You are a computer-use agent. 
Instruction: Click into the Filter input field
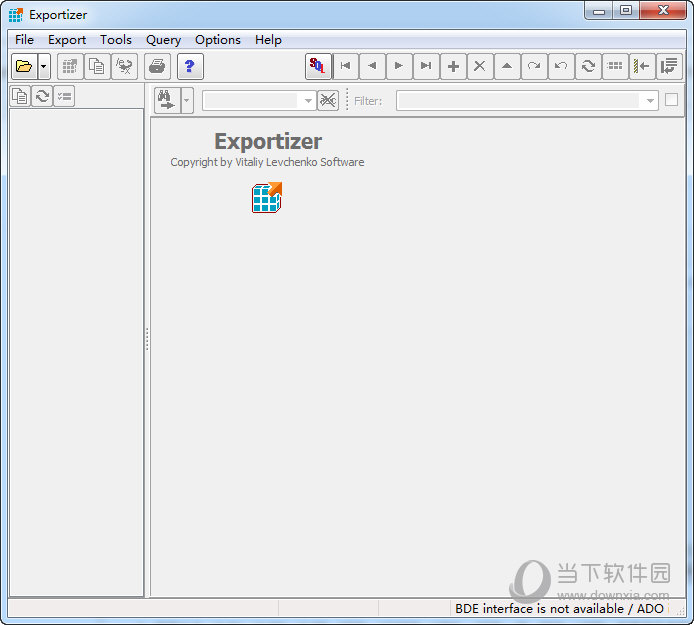[518, 101]
